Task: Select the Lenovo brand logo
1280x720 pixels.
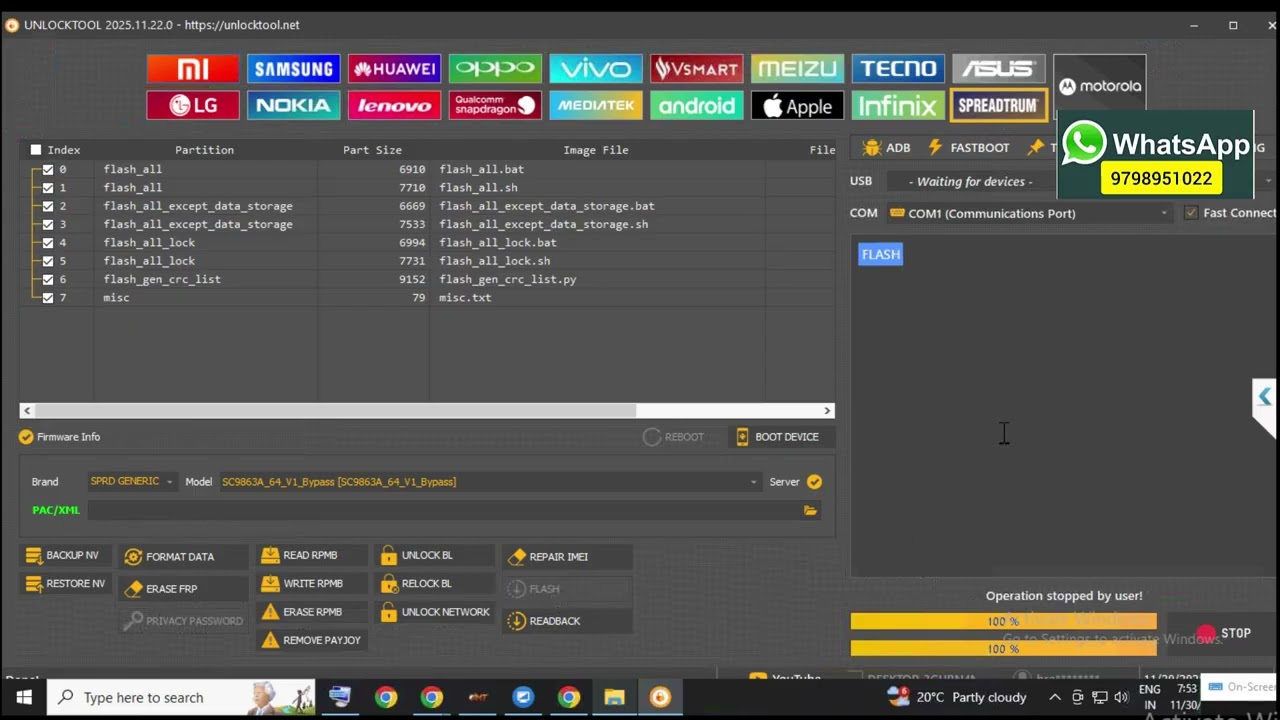Action: pos(395,105)
